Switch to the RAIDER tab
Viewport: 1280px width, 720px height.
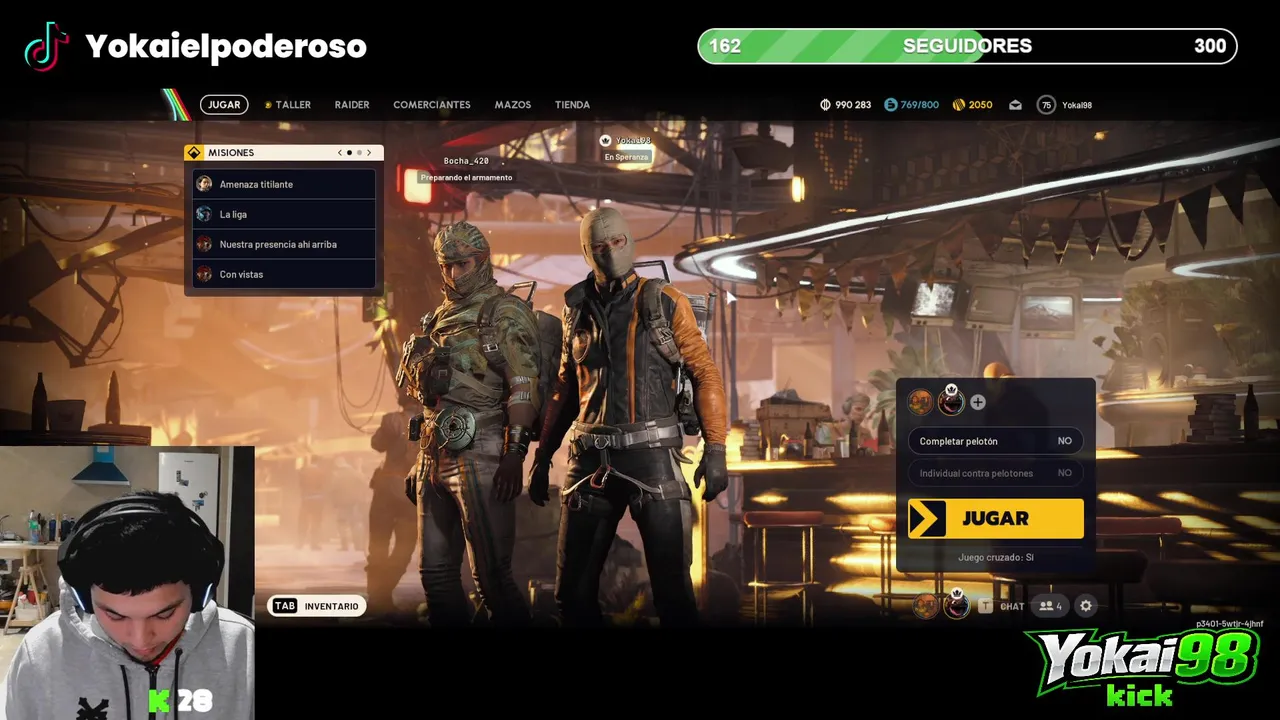click(x=352, y=104)
